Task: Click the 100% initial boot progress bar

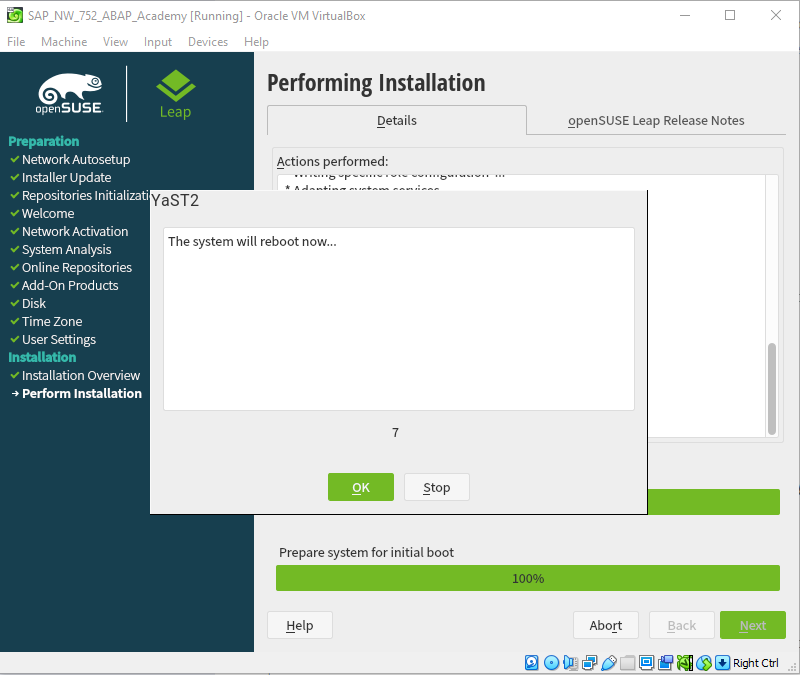Action: pos(528,578)
